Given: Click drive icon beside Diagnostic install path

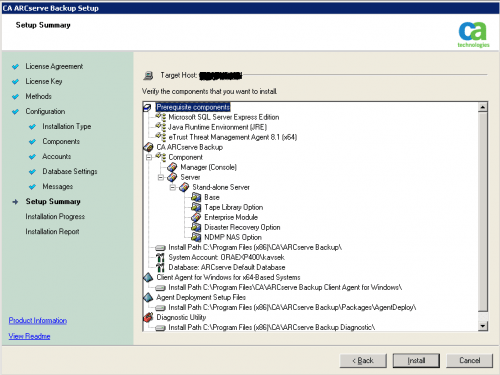Looking at the screenshot, I should click(x=161, y=328).
